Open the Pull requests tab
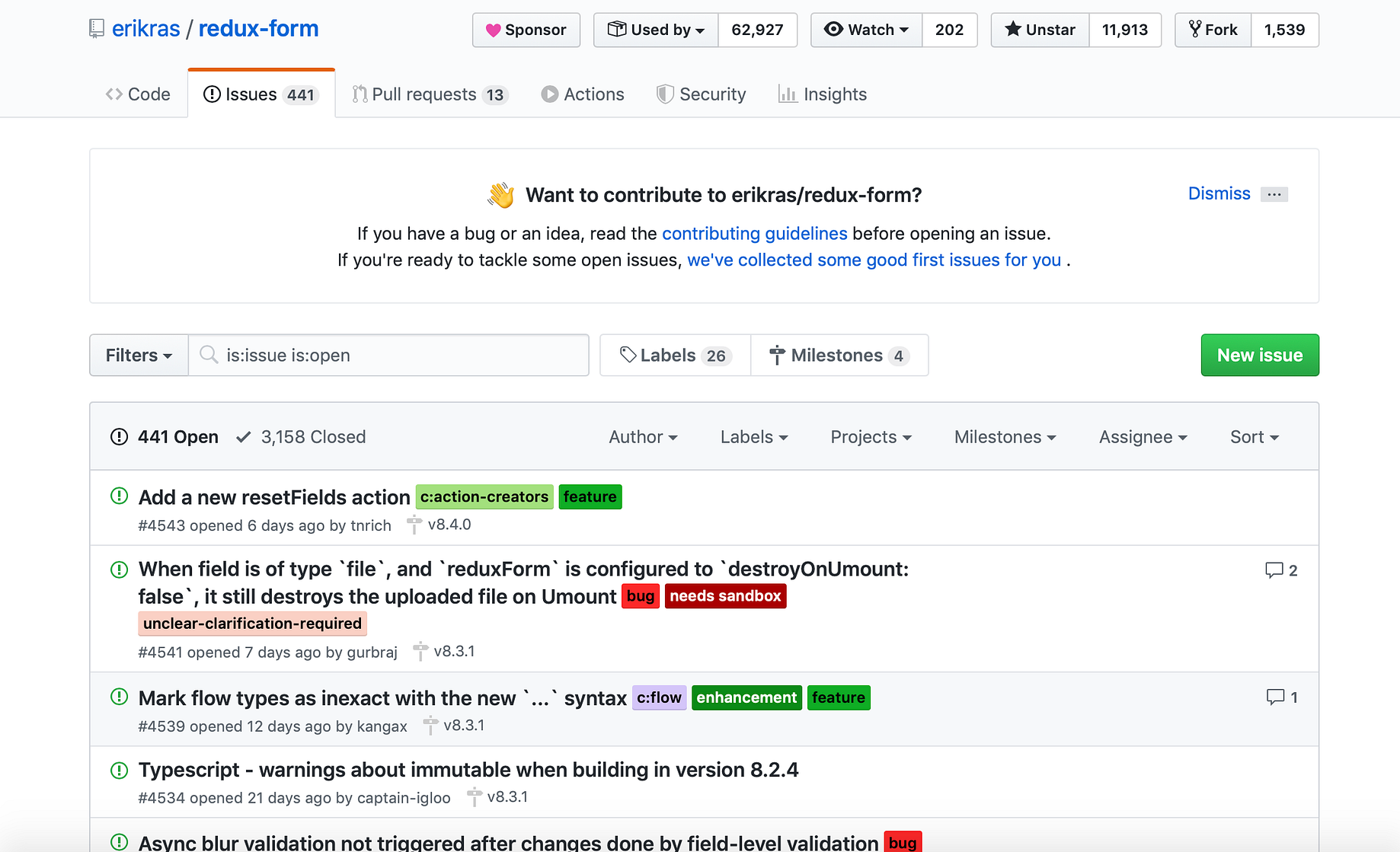Viewport: 1400px width, 852px height. (430, 94)
